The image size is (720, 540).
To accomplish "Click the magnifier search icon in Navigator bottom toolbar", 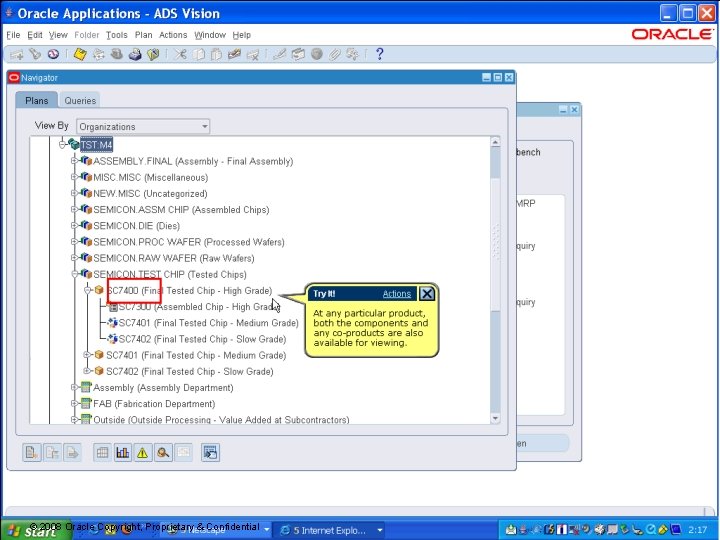I will click(163, 453).
